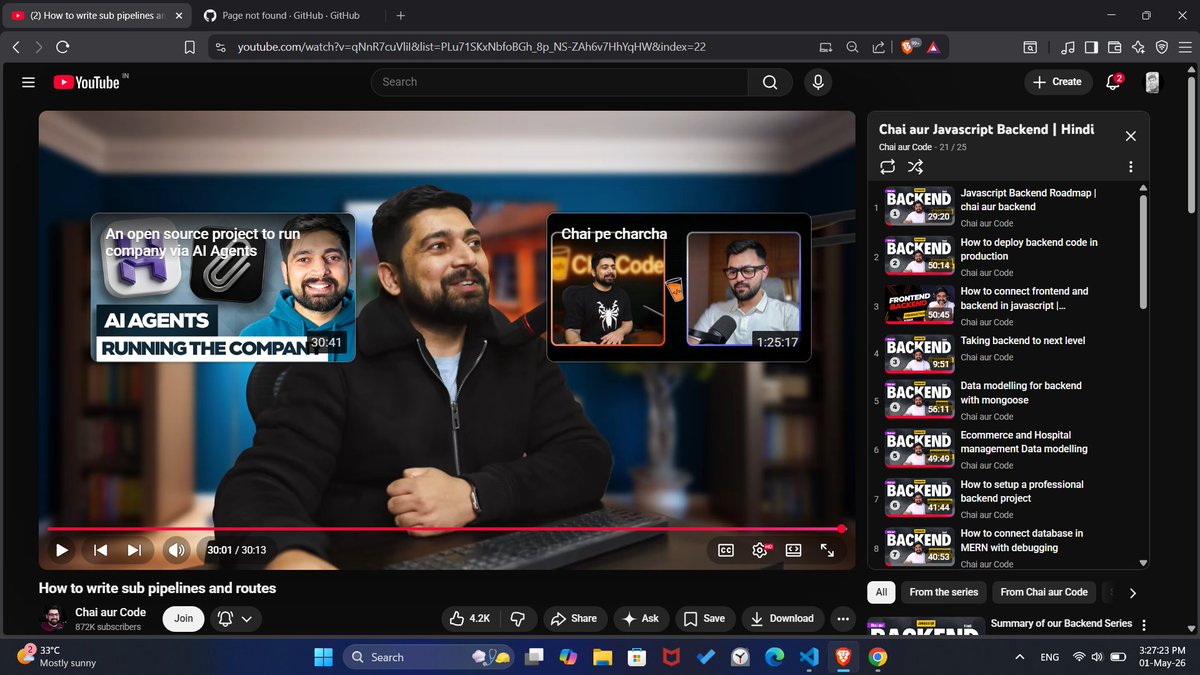Open the 'AI Agents running the company' end card
Screen dimensions: 1200x675
coord(223,287)
